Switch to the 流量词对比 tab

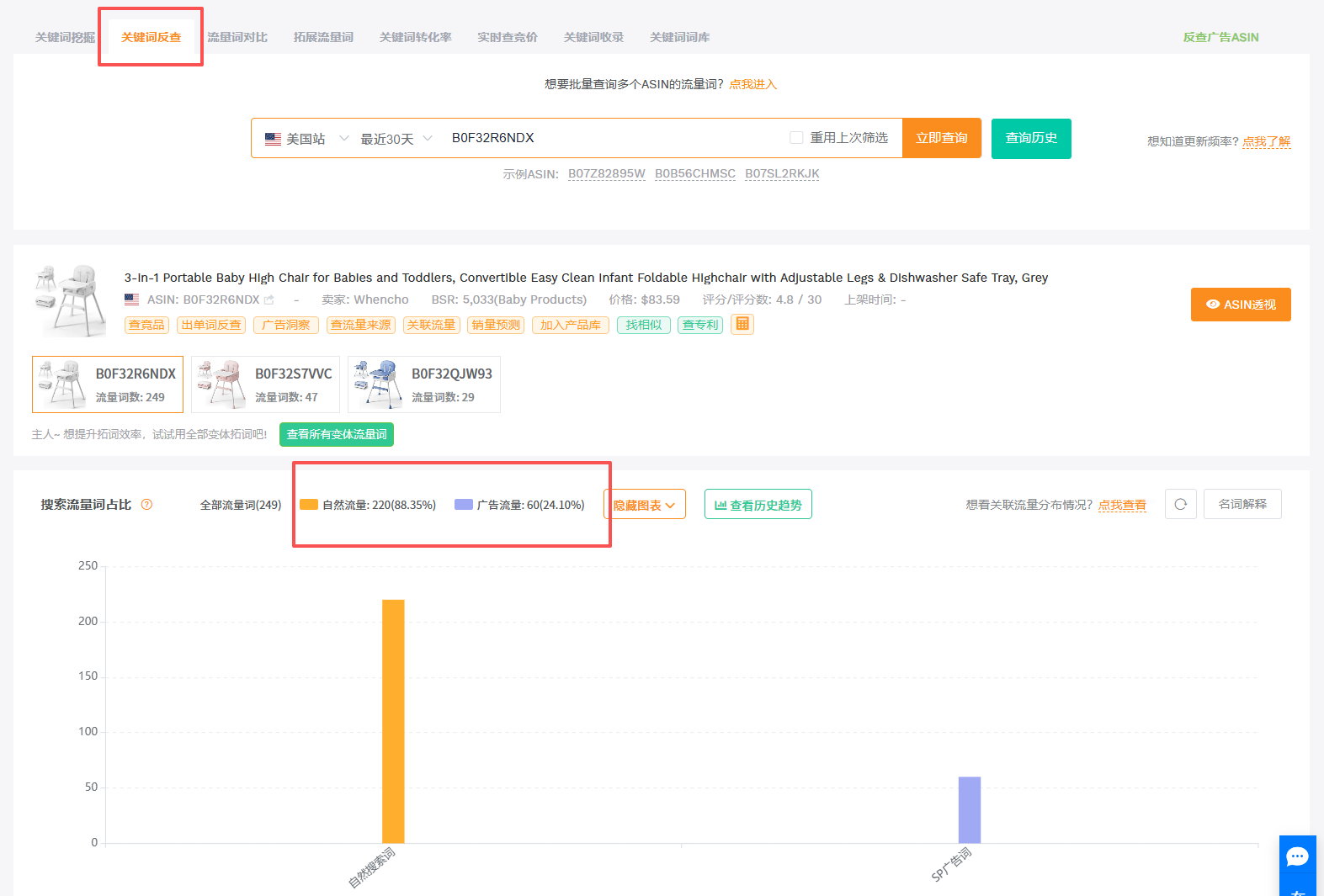[x=237, y=37]
